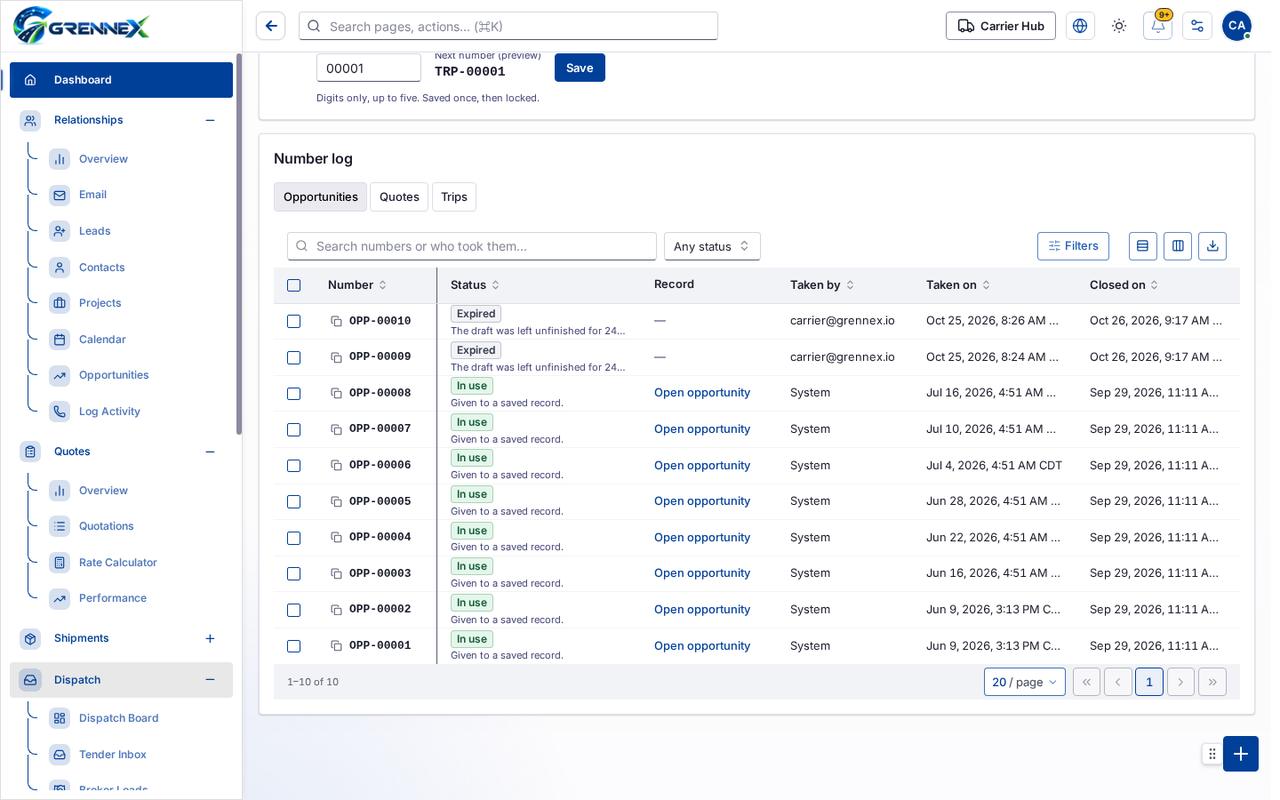The width and height of the screenshot is (1280, 800).
Task: Copy number OPP-00001 with copy icon
Action: [x=336, y=646]
